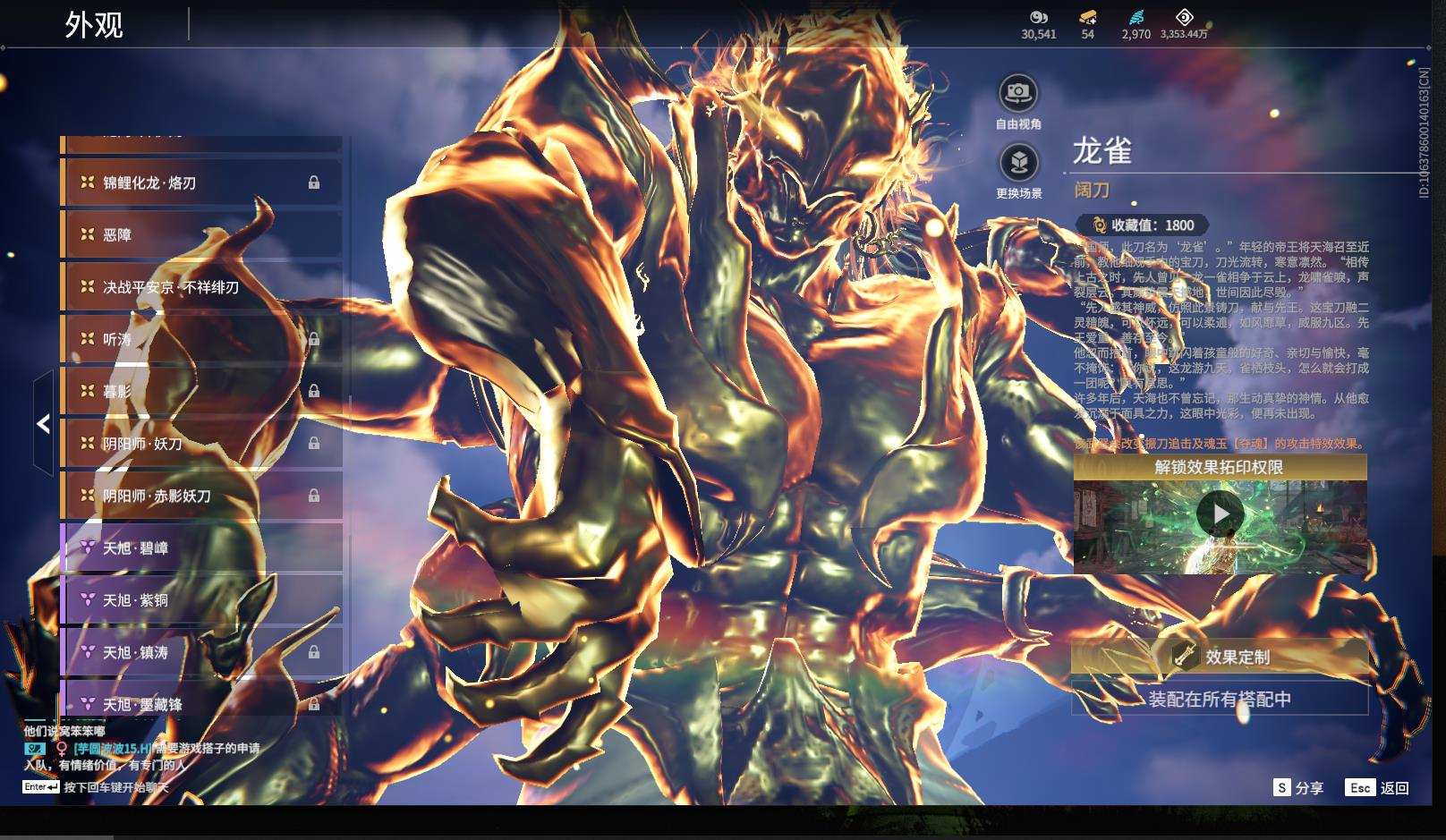Click the purple rarity icon beside 天旭·紫铜
Viewport: 1446px width, 840px height.
click(88, 600)
